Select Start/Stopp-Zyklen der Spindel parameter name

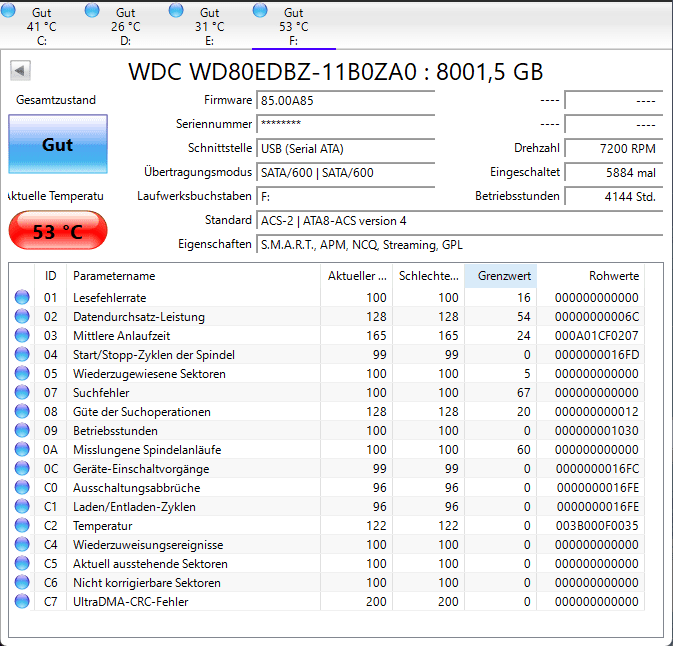(x=154, y=355)
